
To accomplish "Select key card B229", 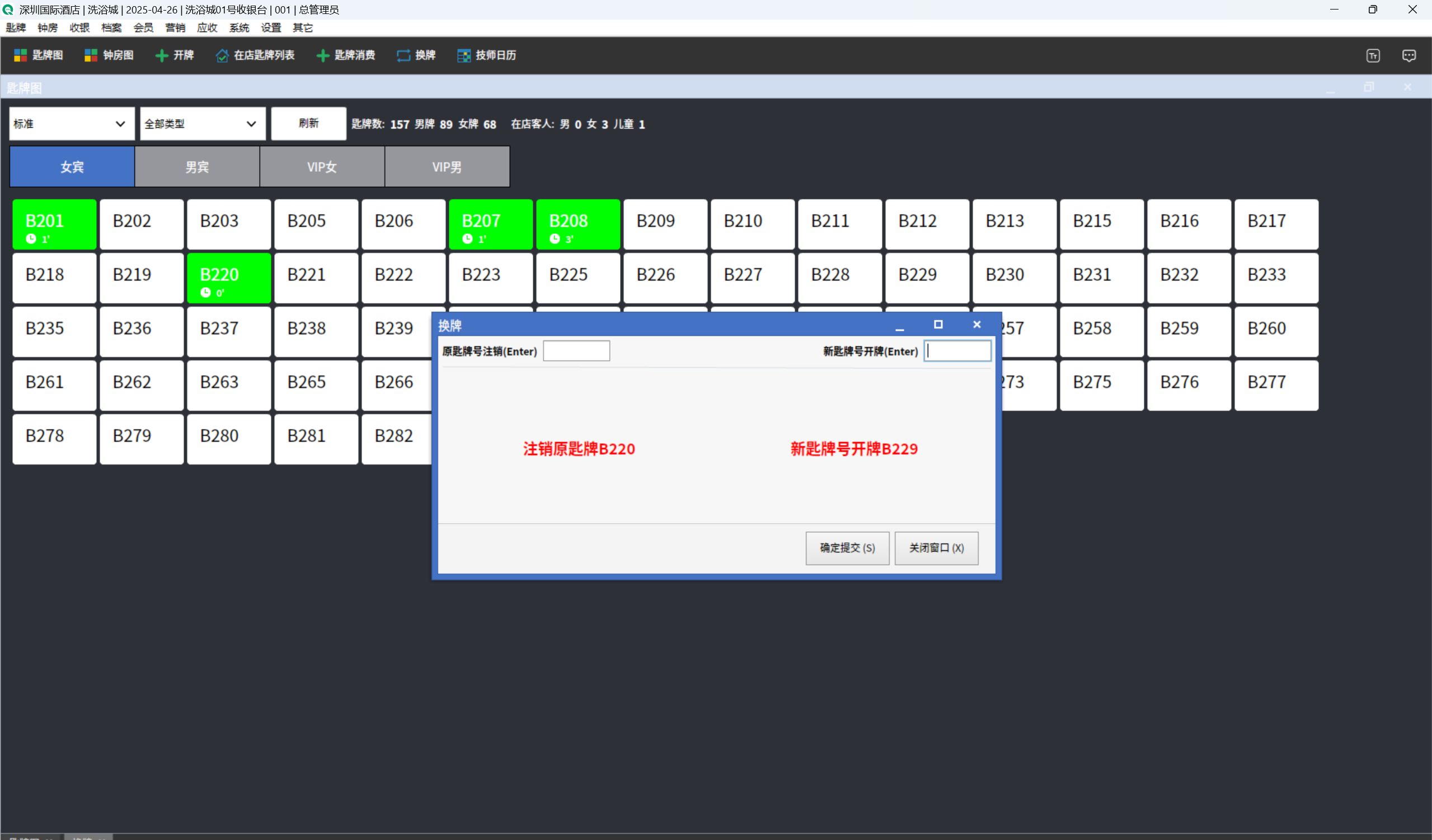I will click(927, 278).
